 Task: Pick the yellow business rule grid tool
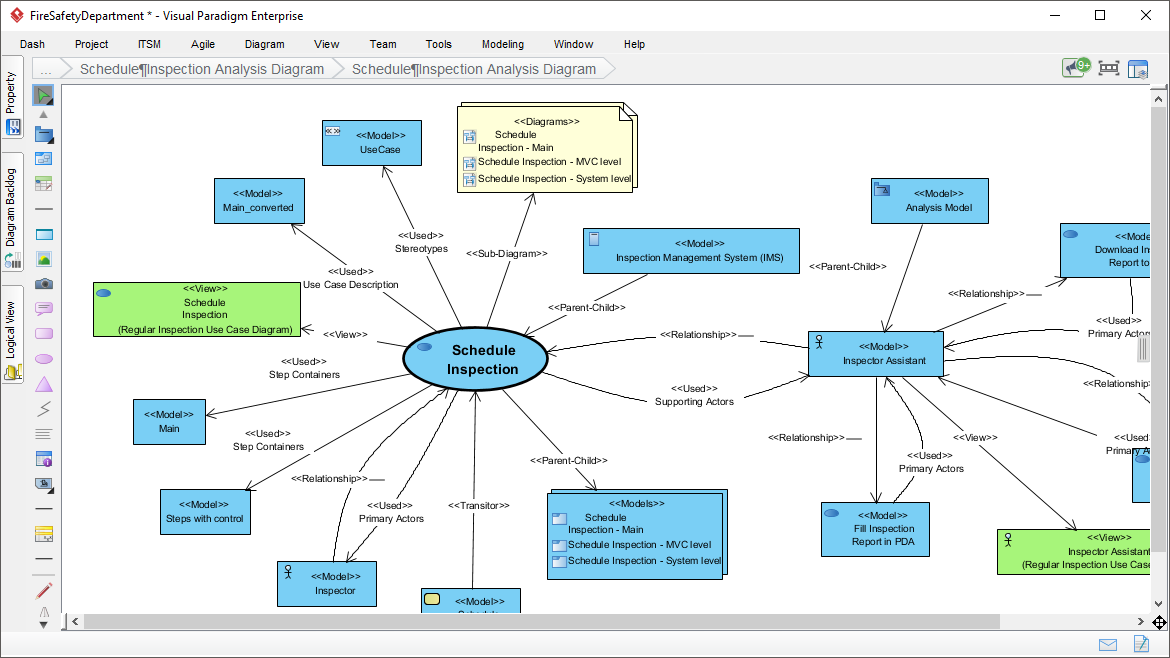[44, 534]
